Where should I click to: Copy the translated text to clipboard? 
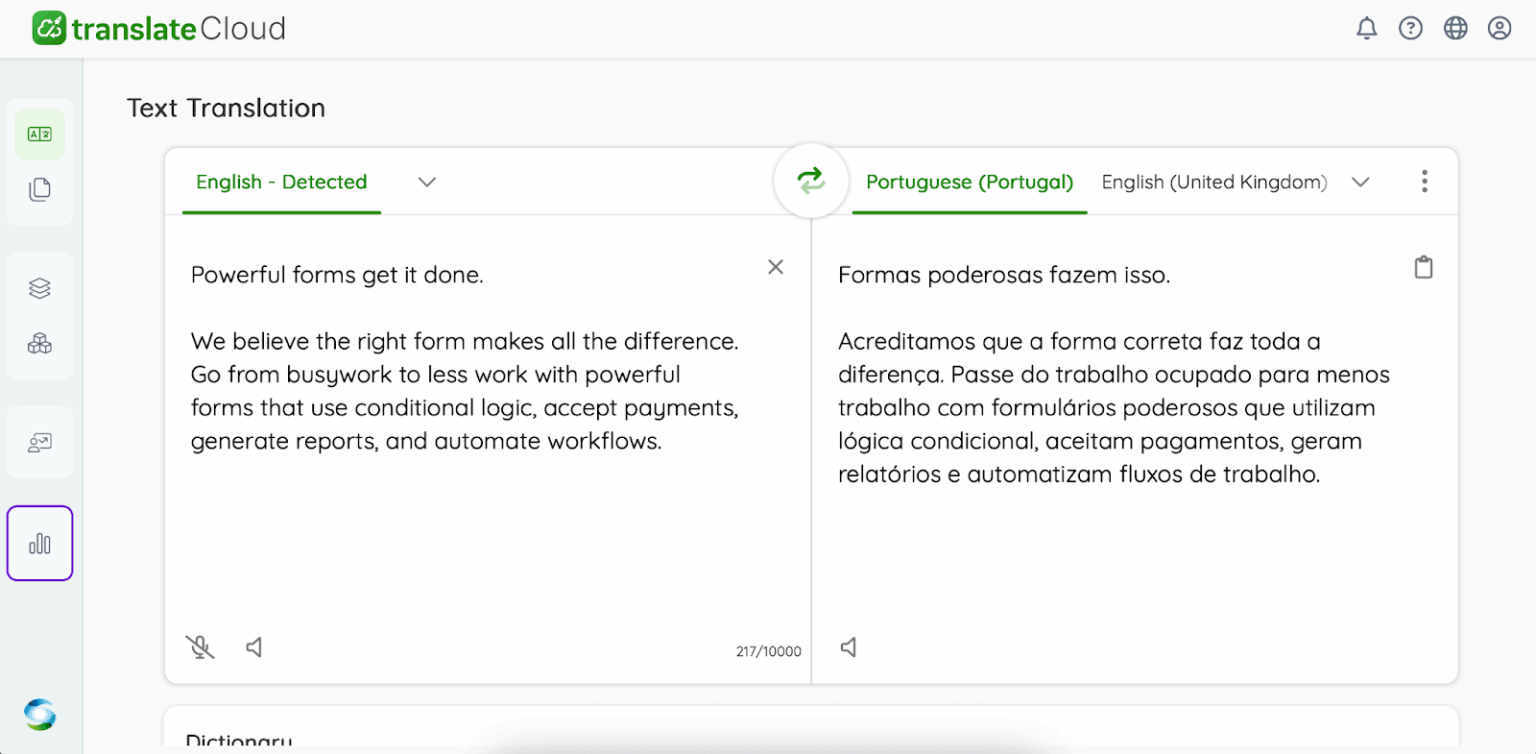[x=1423, y=267]
